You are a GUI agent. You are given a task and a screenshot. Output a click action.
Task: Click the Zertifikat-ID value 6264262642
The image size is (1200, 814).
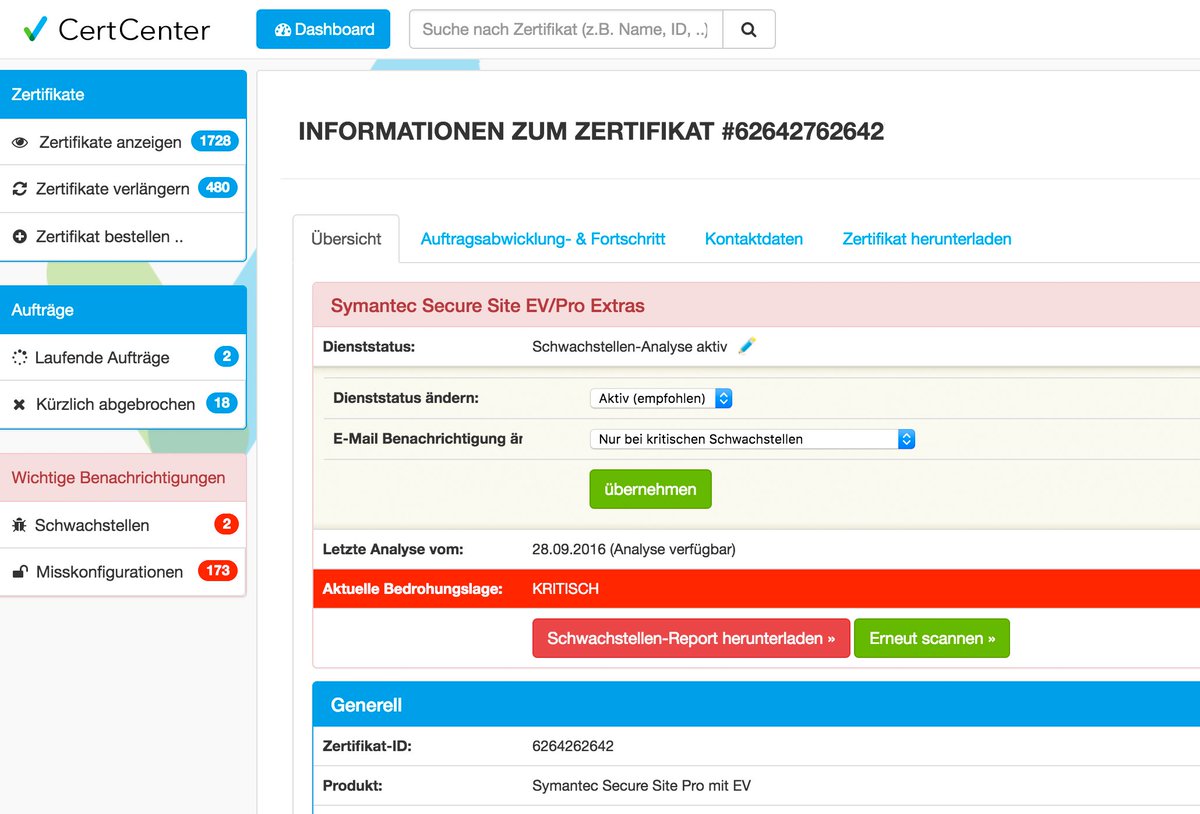(x=573, y=746)
